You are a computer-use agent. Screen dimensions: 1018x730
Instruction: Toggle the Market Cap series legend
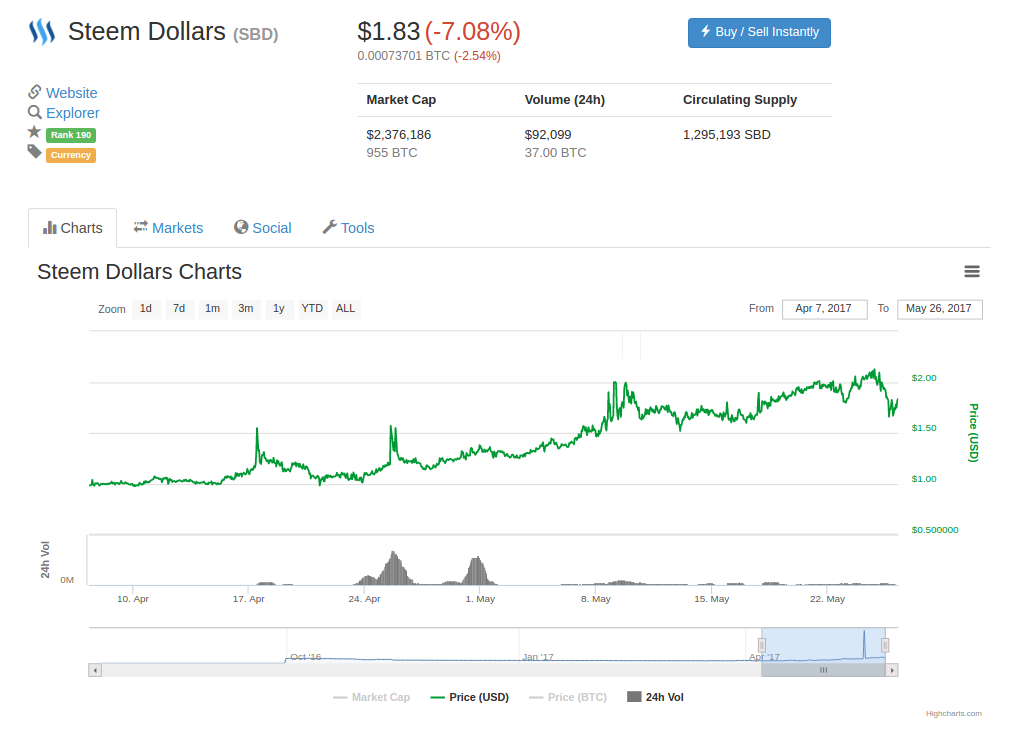371,697
